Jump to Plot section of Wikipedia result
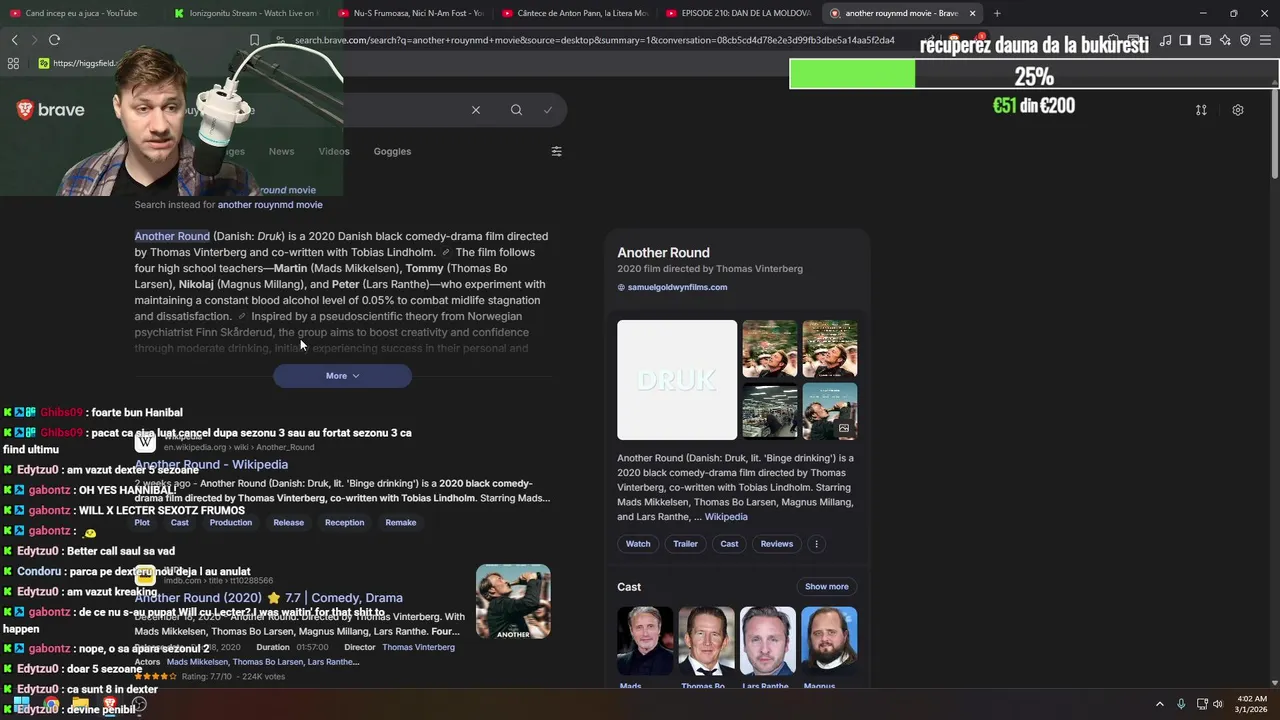Screen dimensions: 1280x720 (142, 522)
